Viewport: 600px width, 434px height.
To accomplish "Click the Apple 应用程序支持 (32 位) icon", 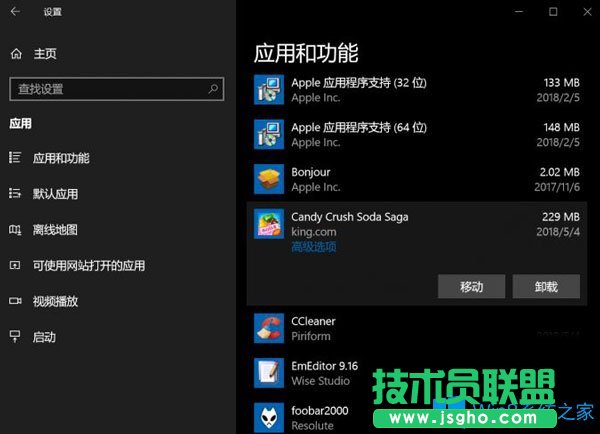I will [x=269, y=90].
